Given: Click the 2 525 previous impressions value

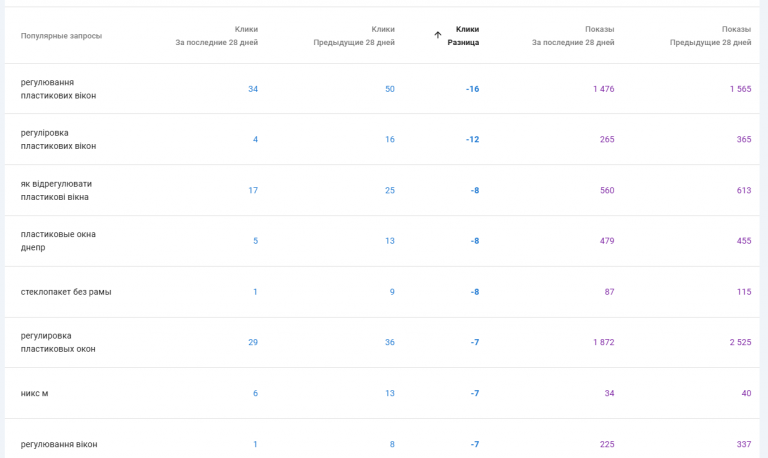Looking at the screenshot, I should click(x=740, y=342).
